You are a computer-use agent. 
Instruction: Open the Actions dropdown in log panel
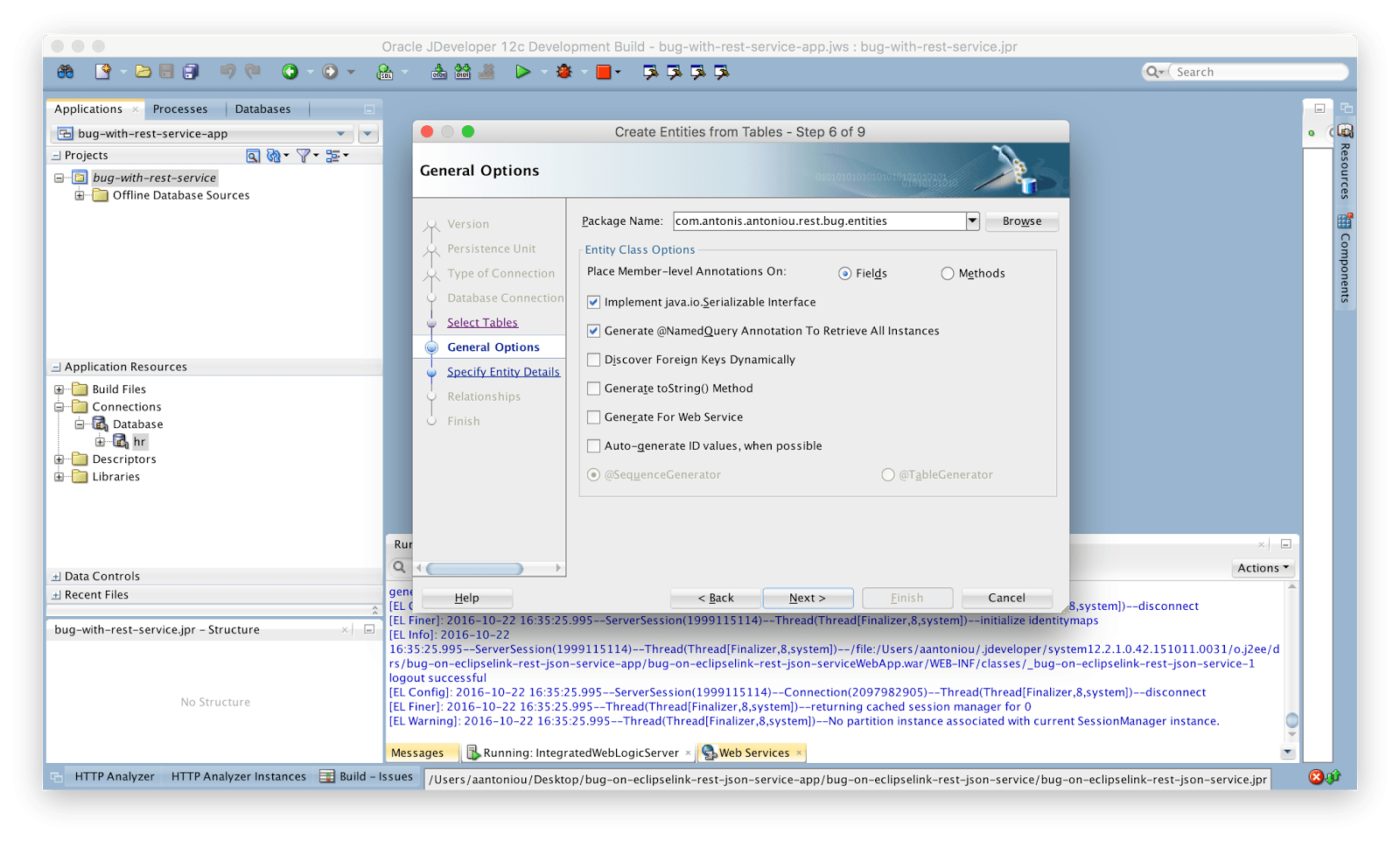pos(1263,568)
